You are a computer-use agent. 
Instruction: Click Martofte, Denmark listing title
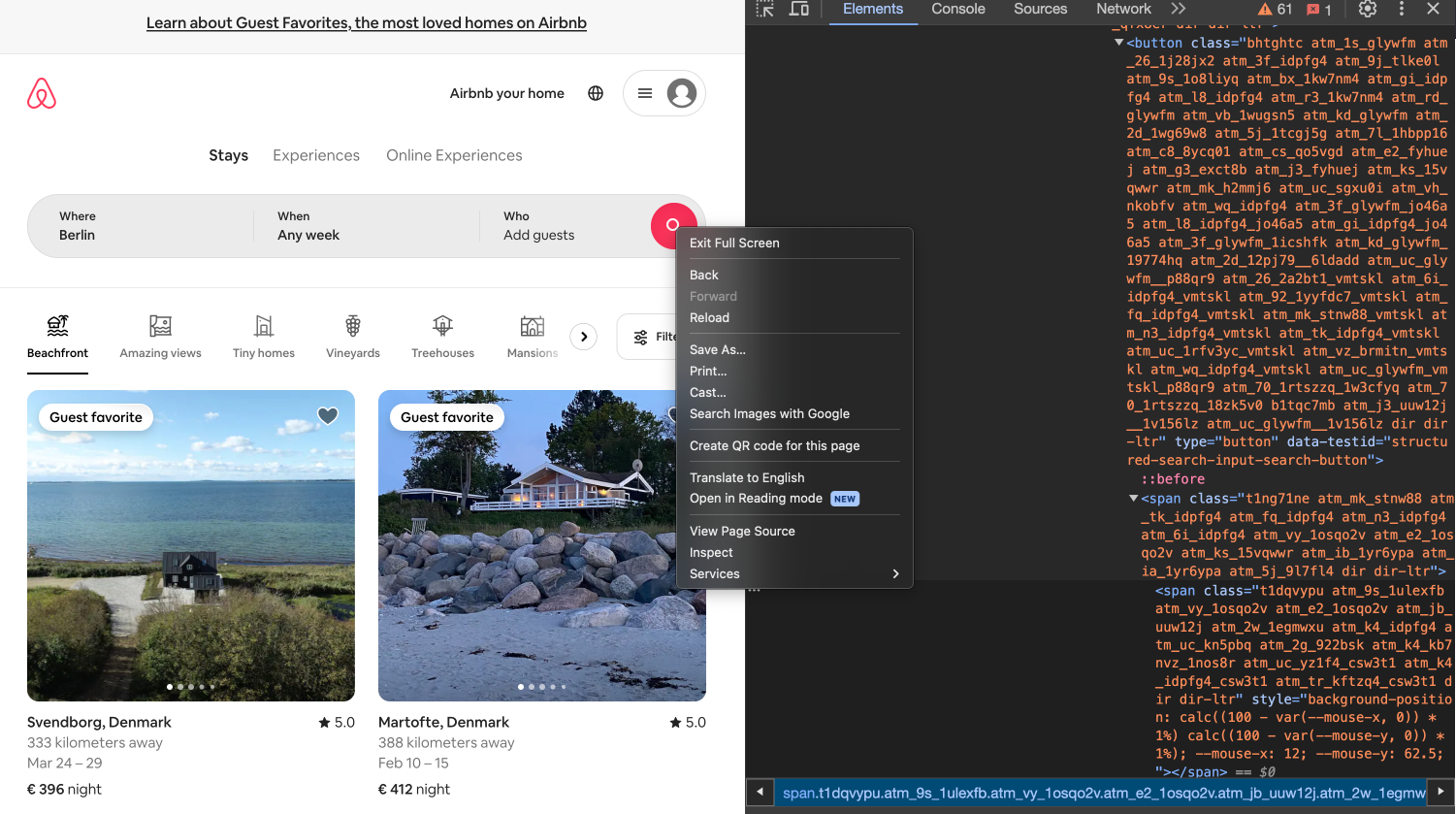(443, 723)
